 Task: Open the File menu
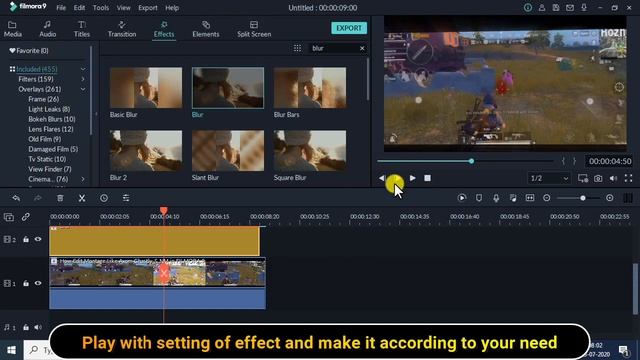pos(61,8)
